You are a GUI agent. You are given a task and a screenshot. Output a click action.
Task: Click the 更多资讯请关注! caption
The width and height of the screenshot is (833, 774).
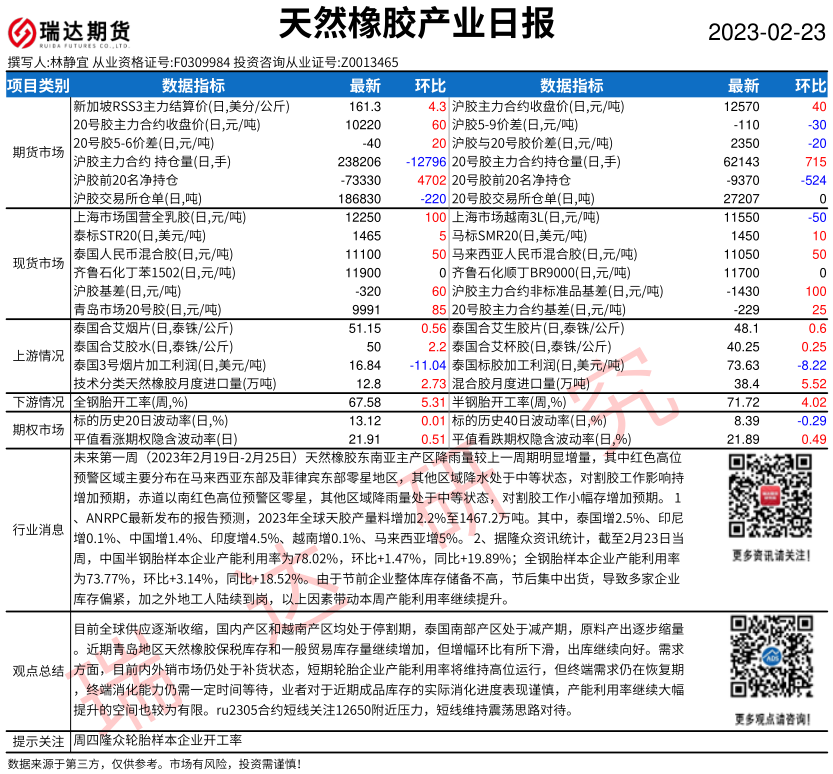(769, 555)
